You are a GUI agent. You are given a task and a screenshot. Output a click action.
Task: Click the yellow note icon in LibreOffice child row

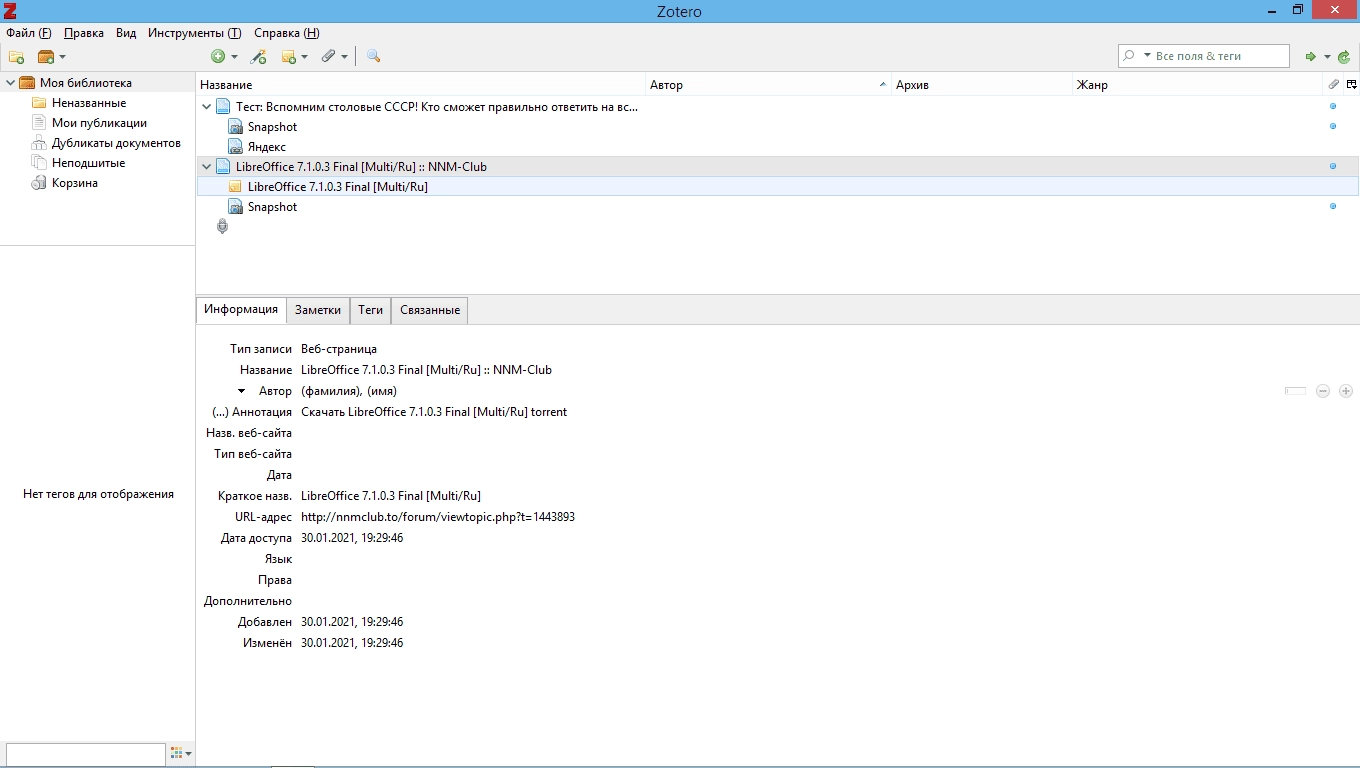click(236, 187)
